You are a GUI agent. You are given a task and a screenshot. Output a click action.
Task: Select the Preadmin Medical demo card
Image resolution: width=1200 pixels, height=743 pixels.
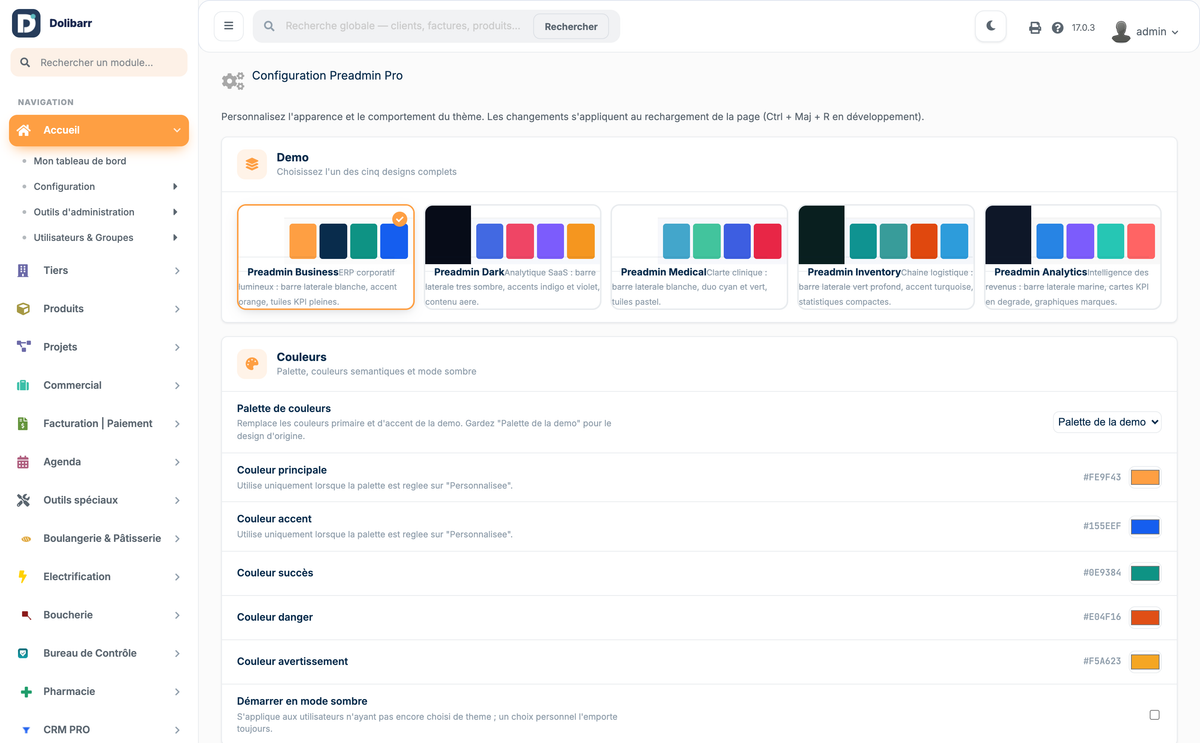pyautogui.click(x=699, y=257)
